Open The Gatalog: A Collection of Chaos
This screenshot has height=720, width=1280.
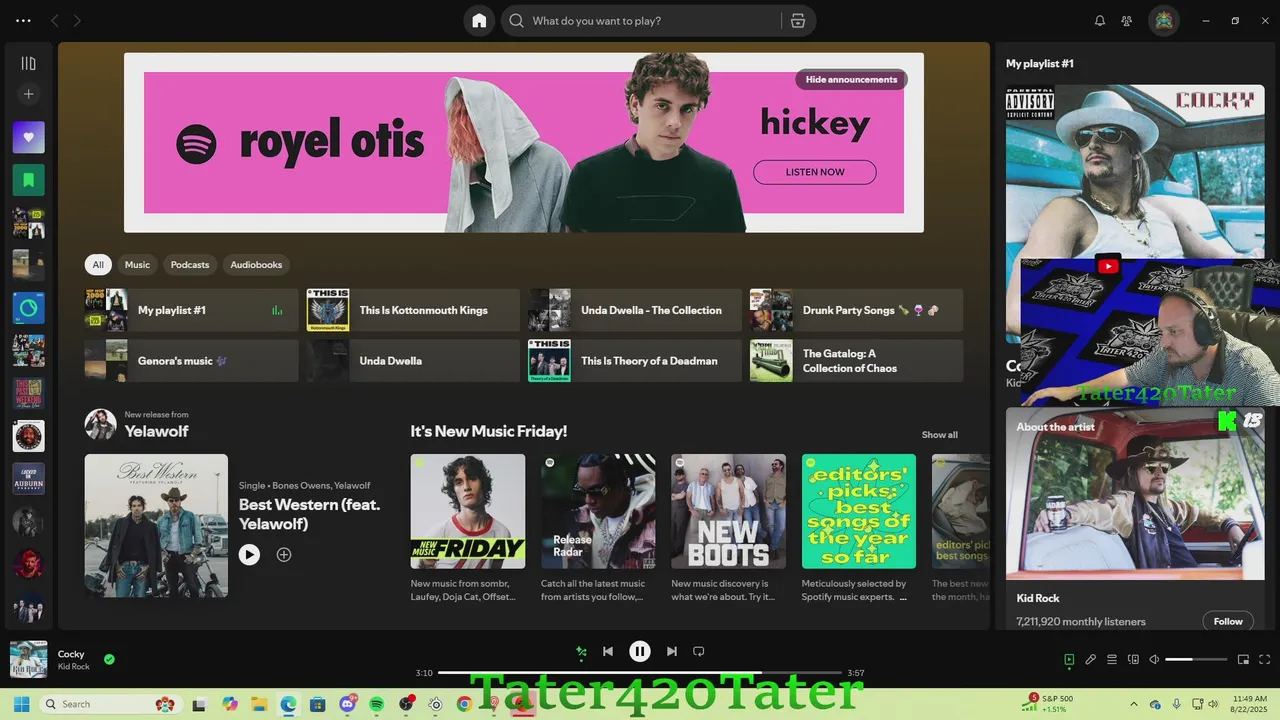coord(857,361)
